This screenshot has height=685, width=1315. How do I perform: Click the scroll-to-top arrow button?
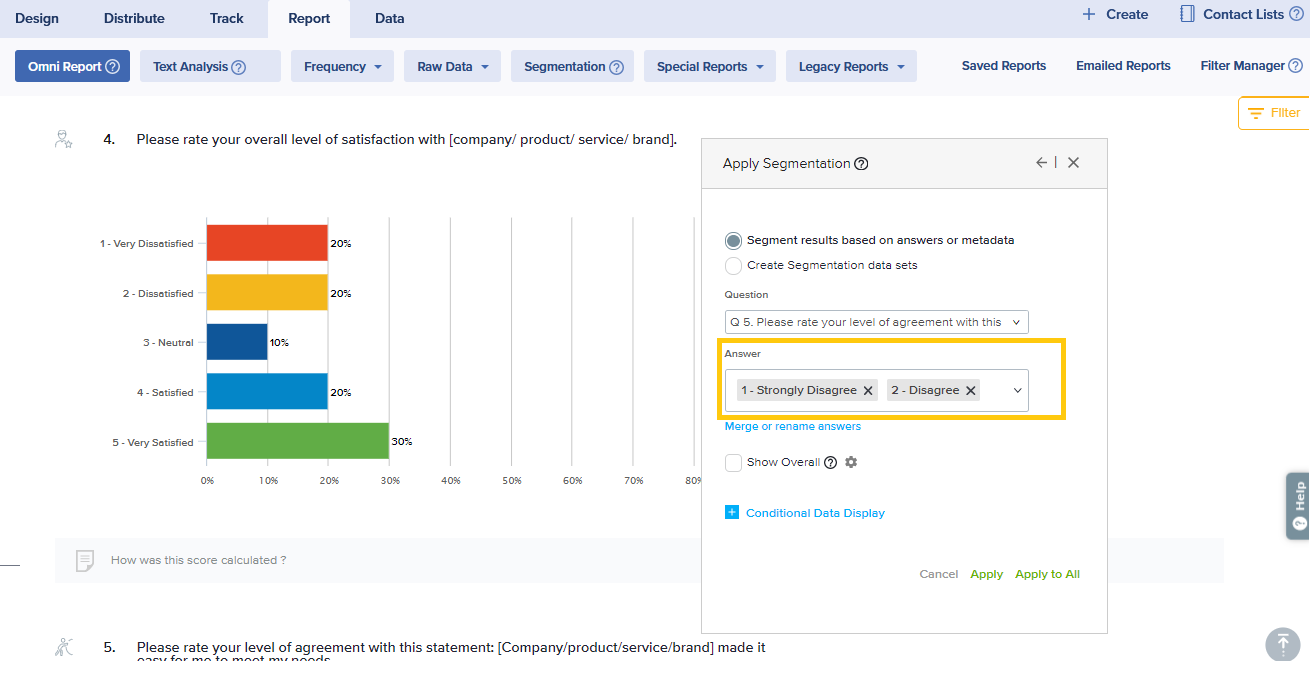pyautogui.click(x=1282, y=644)
